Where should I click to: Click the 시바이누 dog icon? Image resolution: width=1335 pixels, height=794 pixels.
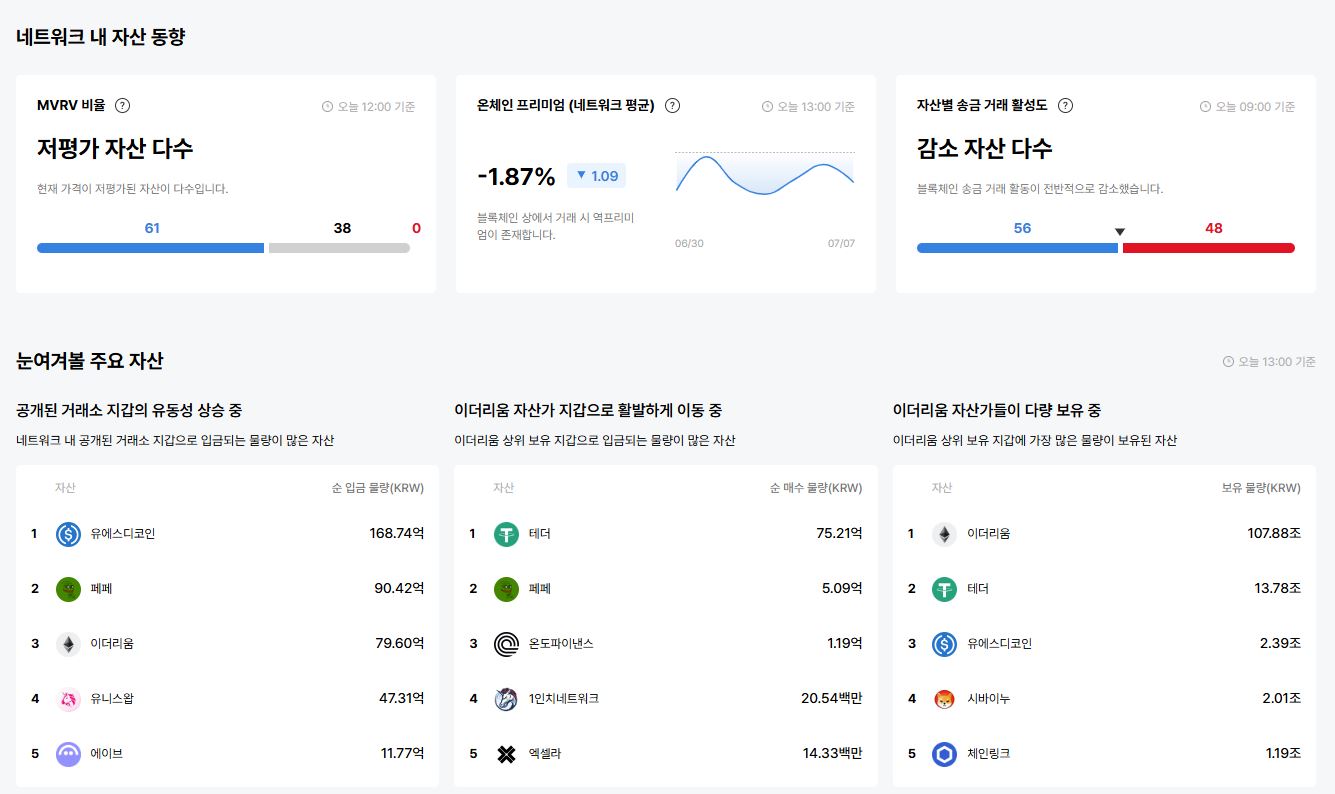click(x=945, y=698)
